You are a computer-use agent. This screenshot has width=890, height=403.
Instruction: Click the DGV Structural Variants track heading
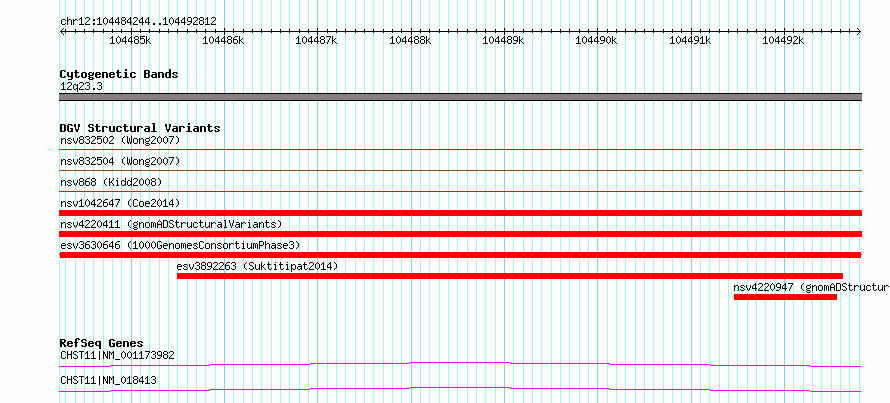140,128
